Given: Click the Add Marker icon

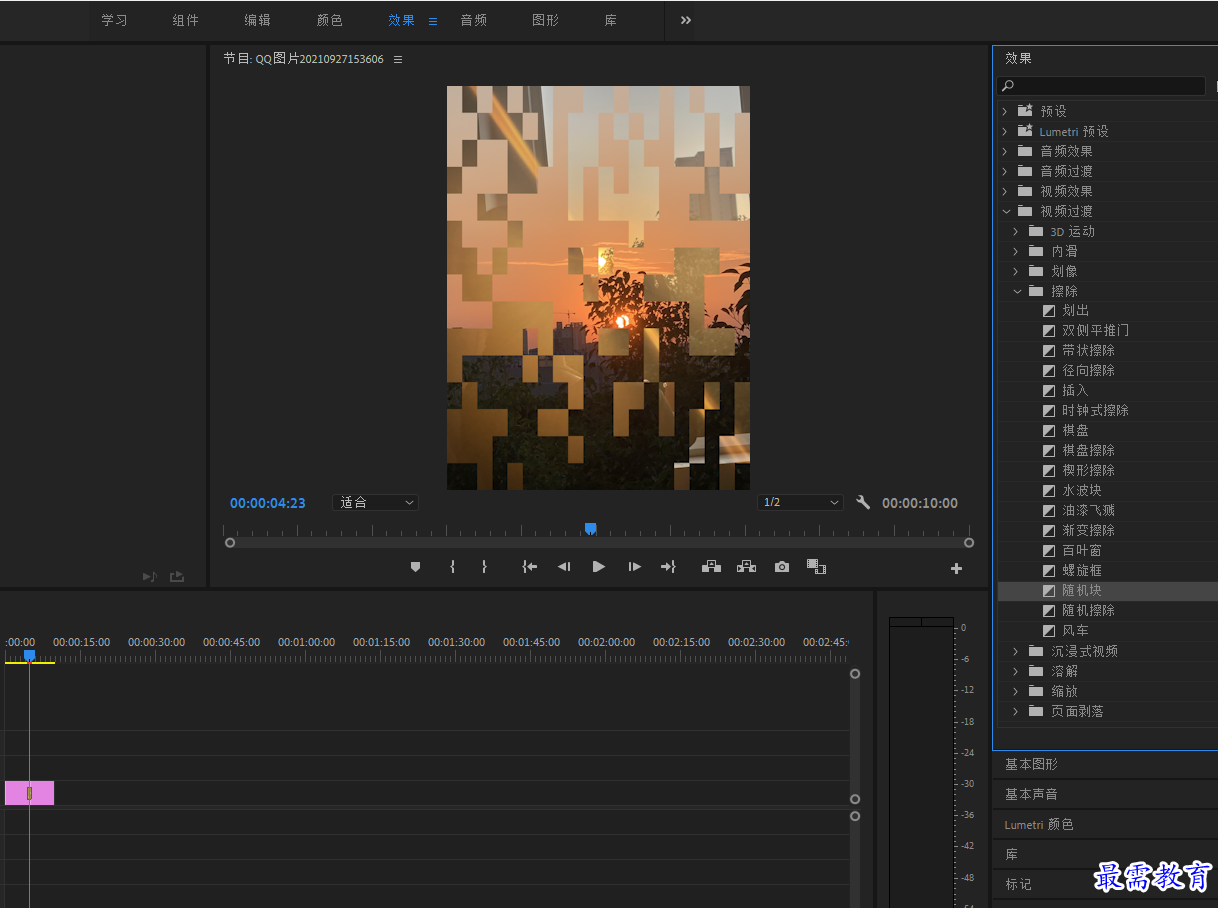Looking at the screenshot, I should pyautogui.click(x=416, y=567).
